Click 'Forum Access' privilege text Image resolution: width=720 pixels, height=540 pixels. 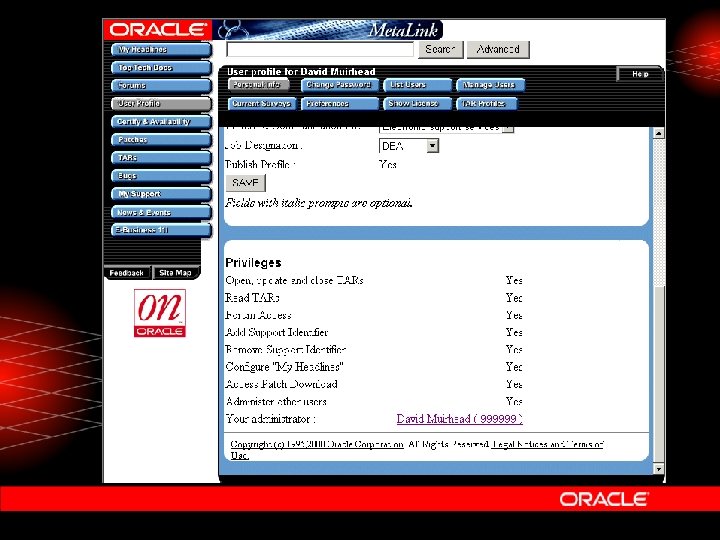(x=259, y=315)
